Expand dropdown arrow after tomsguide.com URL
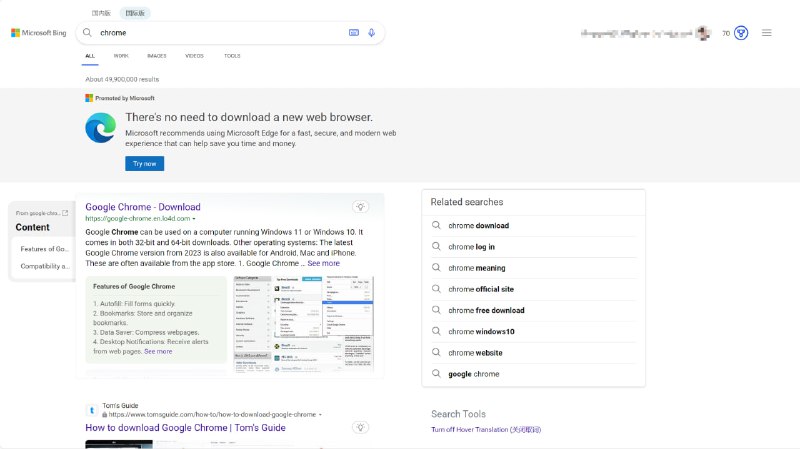800x449 pixels. [320, 415]
